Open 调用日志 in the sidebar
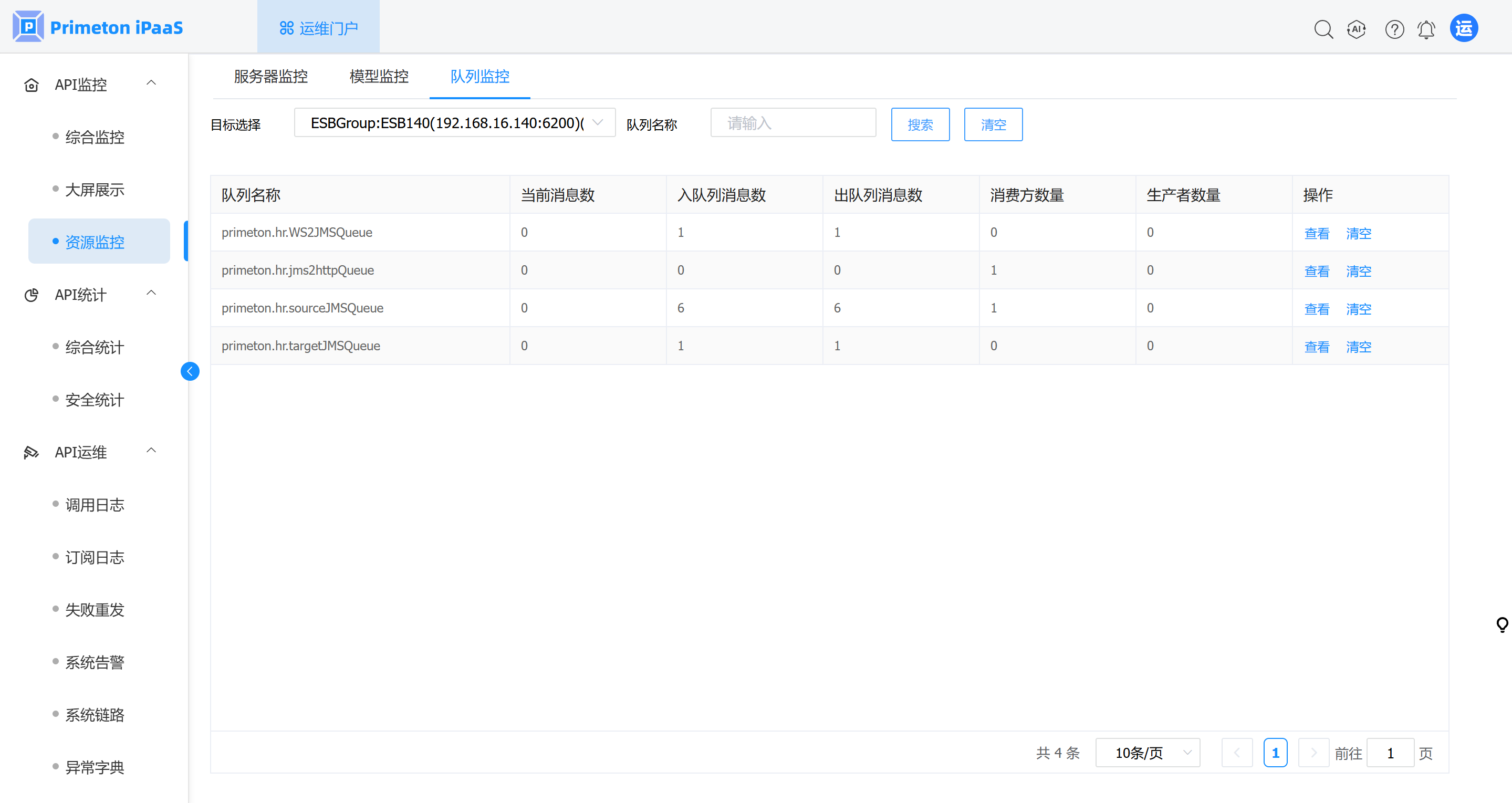1512x803 pixels. pos(95,504)
